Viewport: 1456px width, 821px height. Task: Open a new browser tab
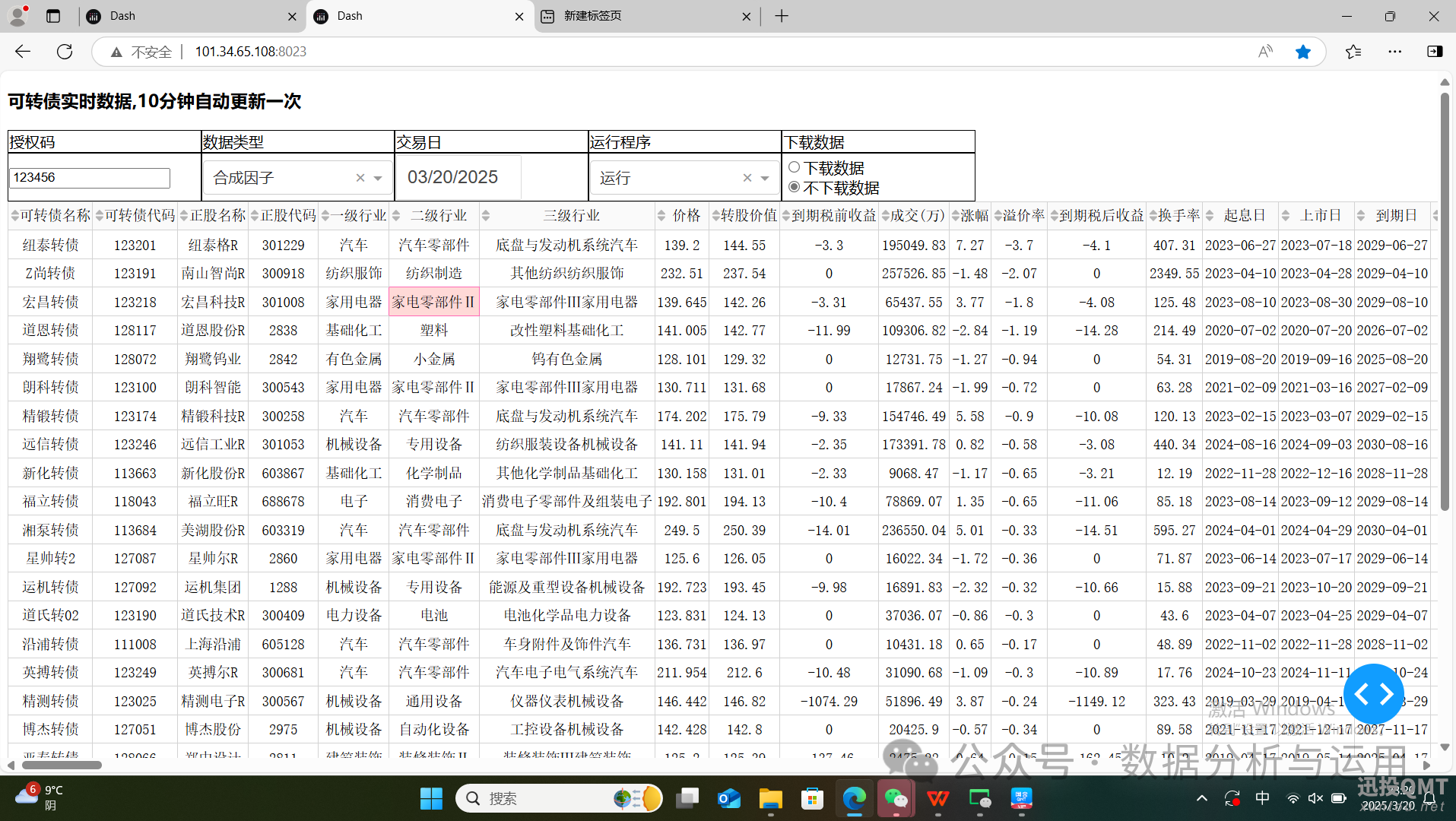click(782, 16)
